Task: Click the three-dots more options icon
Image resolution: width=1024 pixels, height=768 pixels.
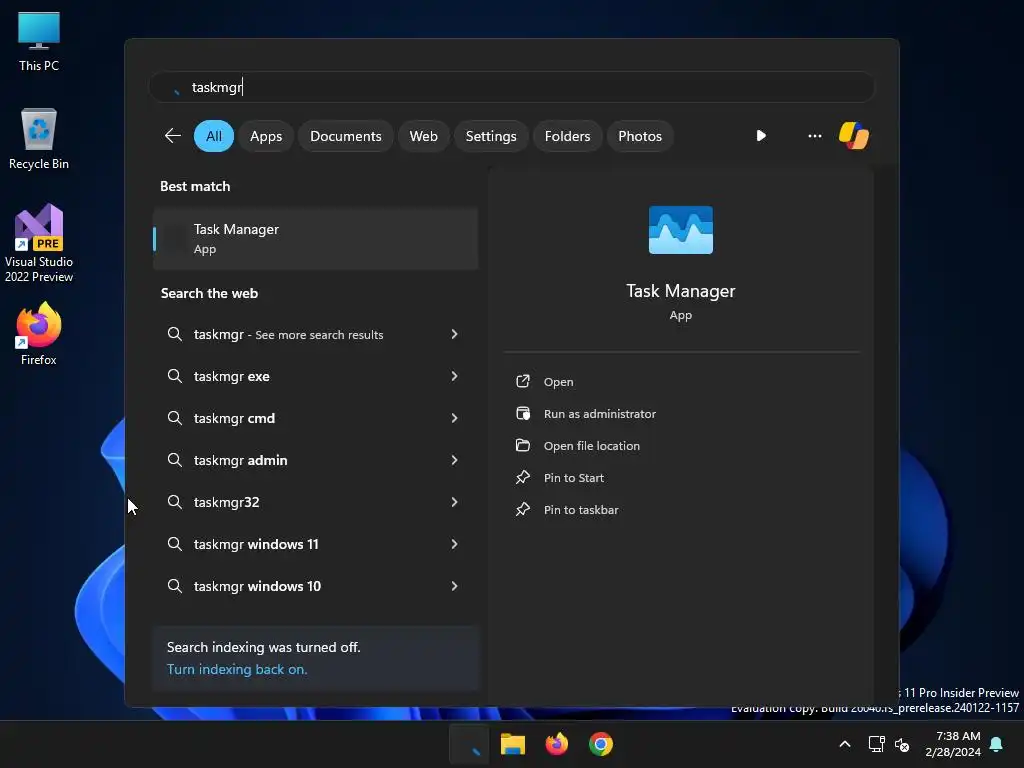Action: click(x=814, y=136)
